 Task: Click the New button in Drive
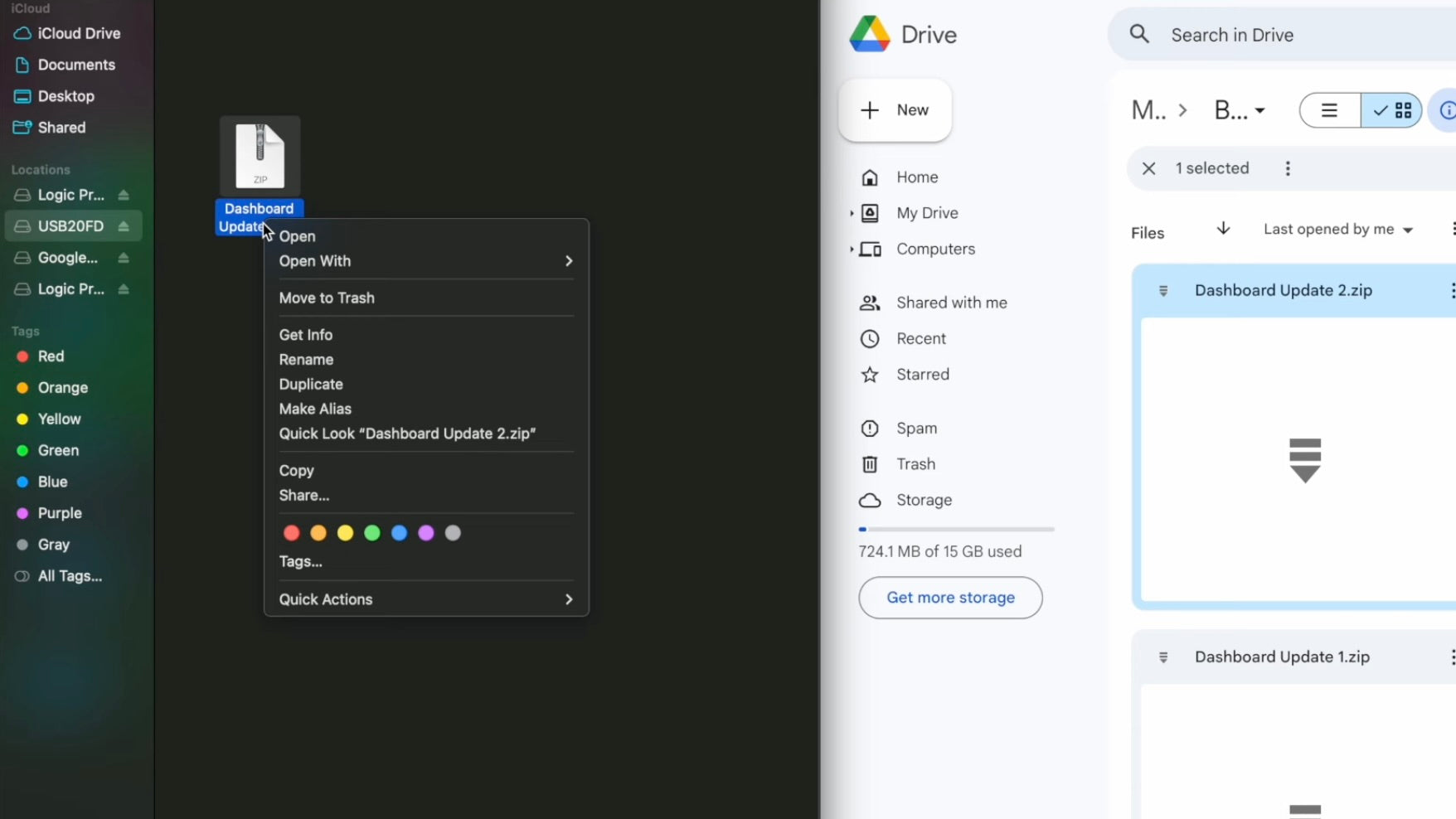pos(895,110)
